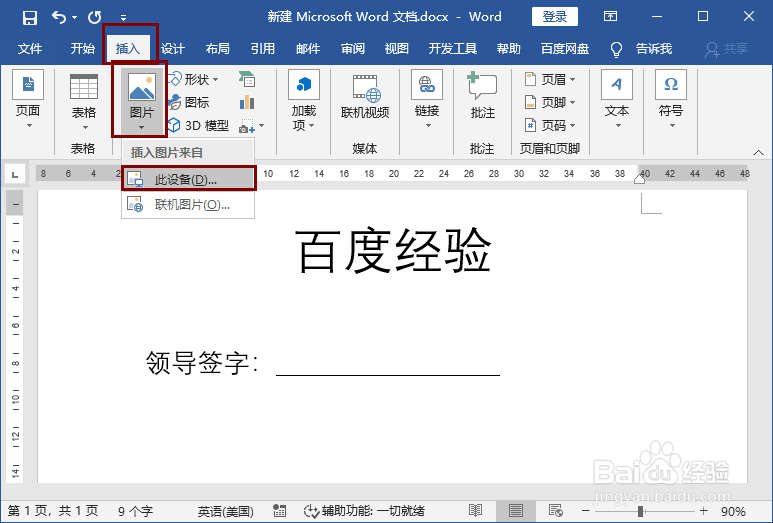Open the 百度网盘 tab
773x523 pixels.
pyautogui.click(x=564, y=49)
